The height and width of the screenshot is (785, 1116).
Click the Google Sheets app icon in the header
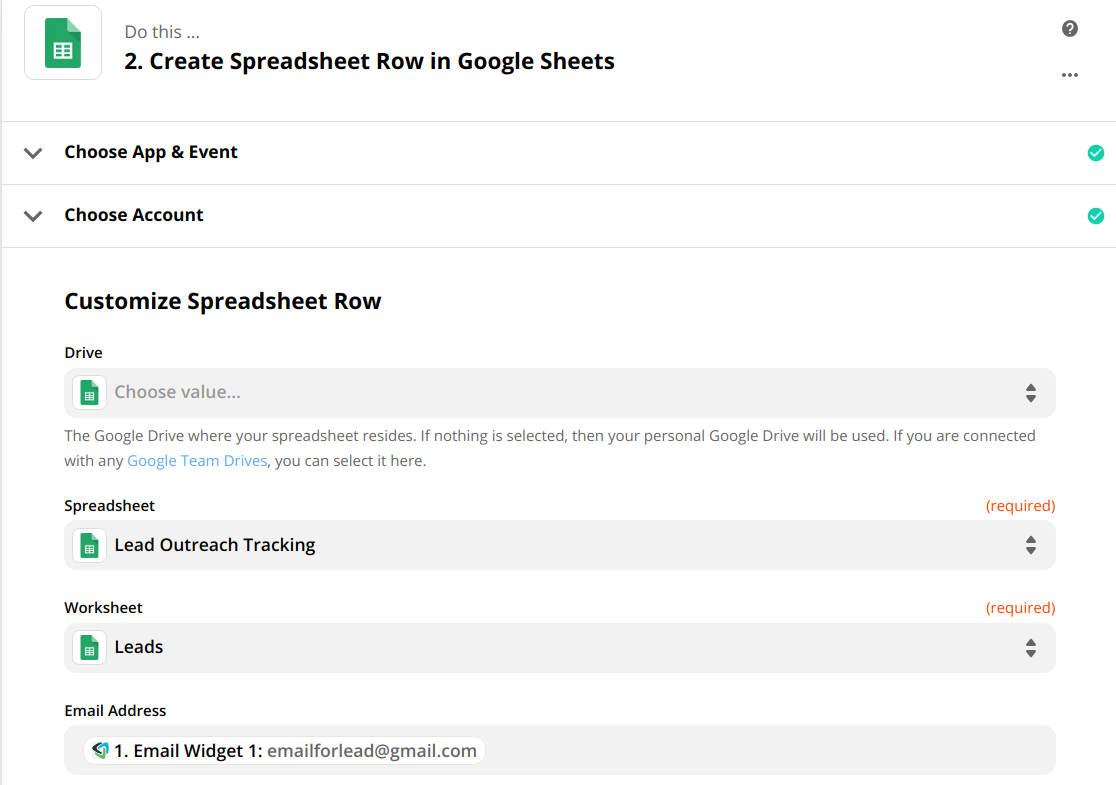[x=63, y=43]
